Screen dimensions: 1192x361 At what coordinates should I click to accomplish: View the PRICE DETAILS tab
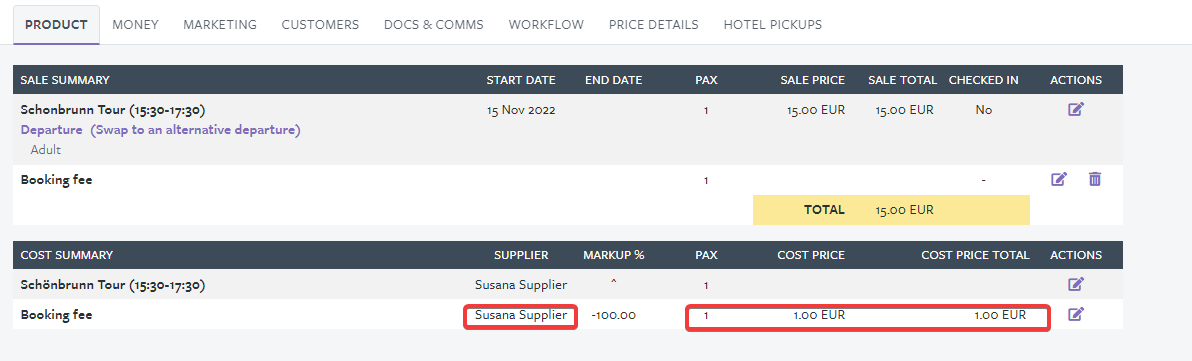click(654, 24)
